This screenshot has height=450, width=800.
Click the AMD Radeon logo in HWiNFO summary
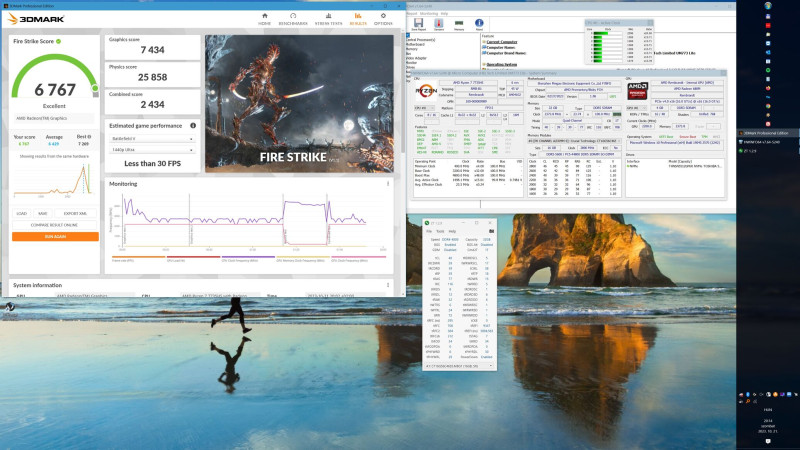coord(637,91)
